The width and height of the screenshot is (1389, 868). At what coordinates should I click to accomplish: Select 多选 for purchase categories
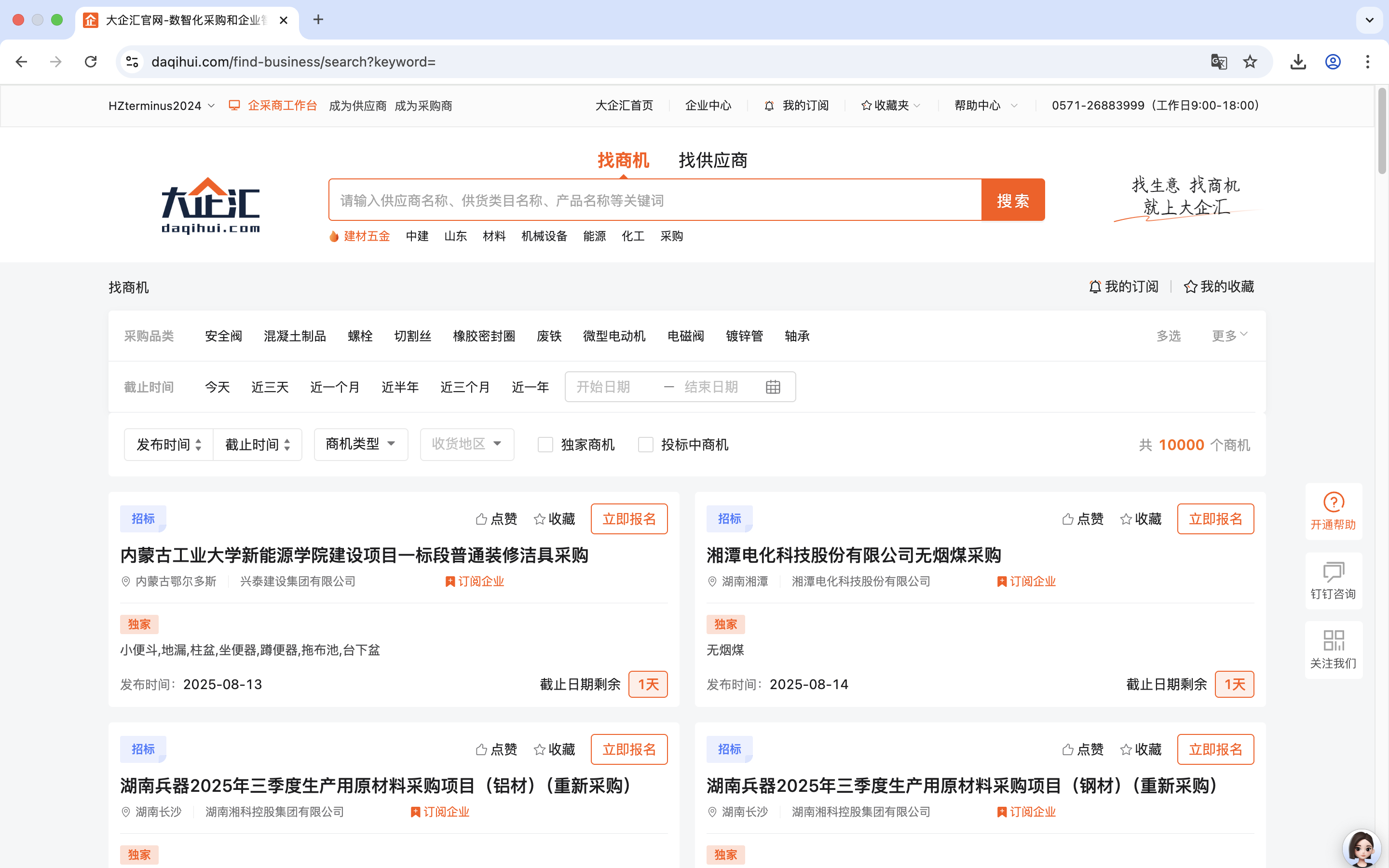(x=1169, y=336)
